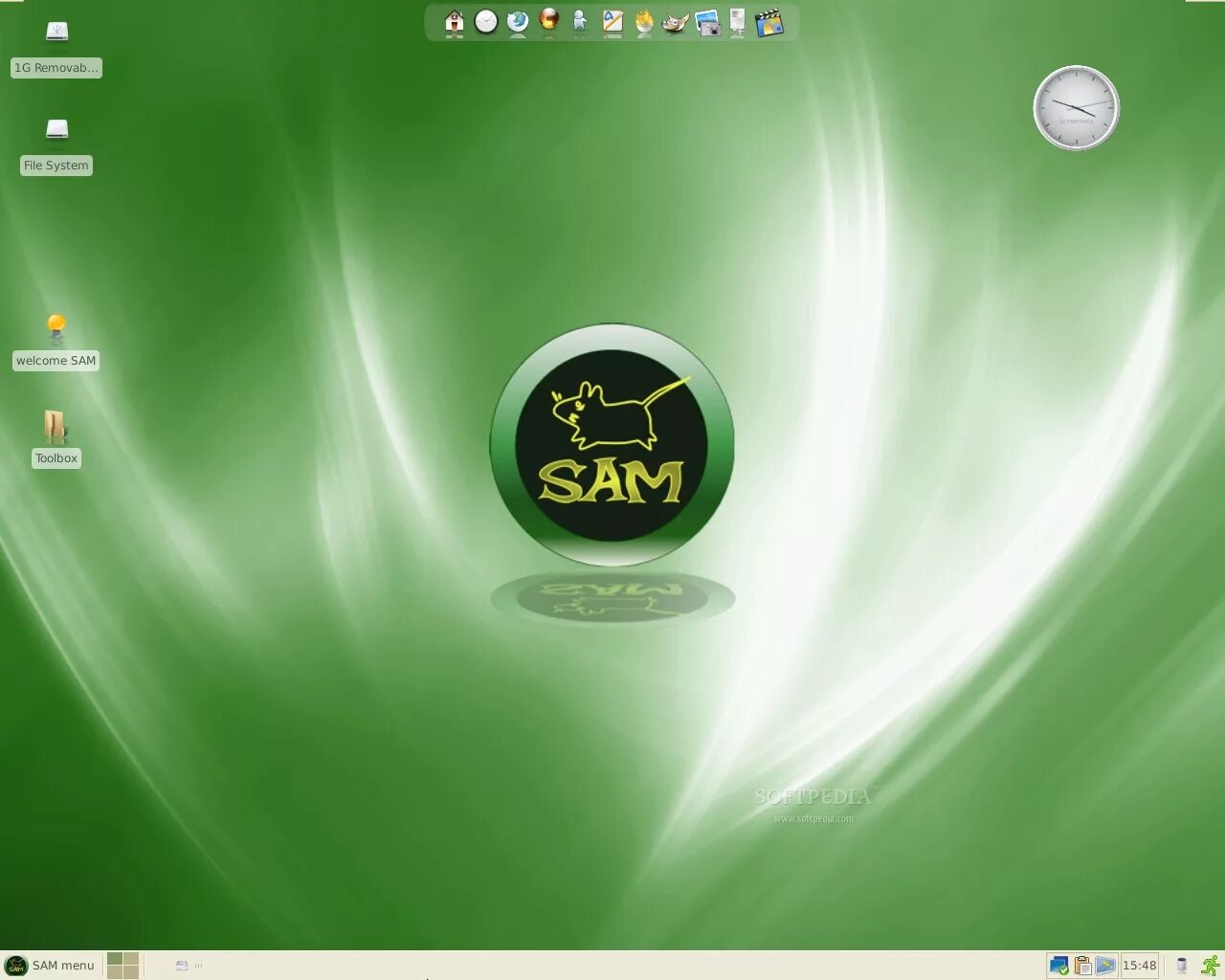Open the network monitor tray icon
Viewport: 1225px width, 980px height.
[1059, 966]
